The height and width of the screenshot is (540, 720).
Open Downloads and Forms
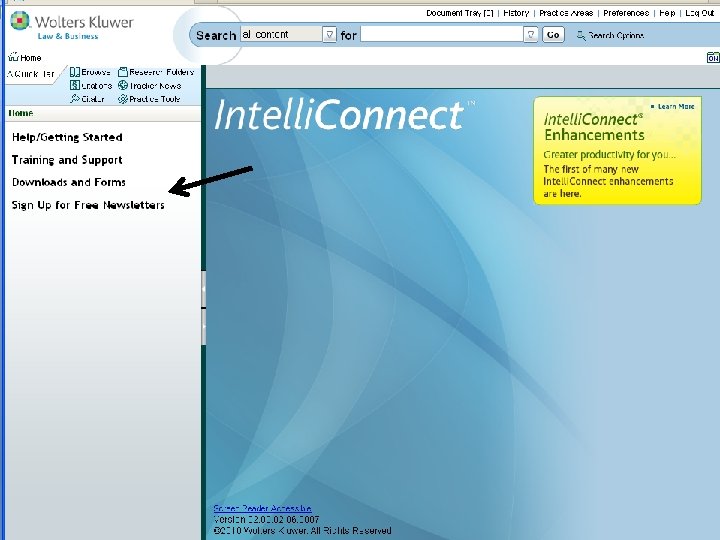pyautogui.click(x=68, y=182)
